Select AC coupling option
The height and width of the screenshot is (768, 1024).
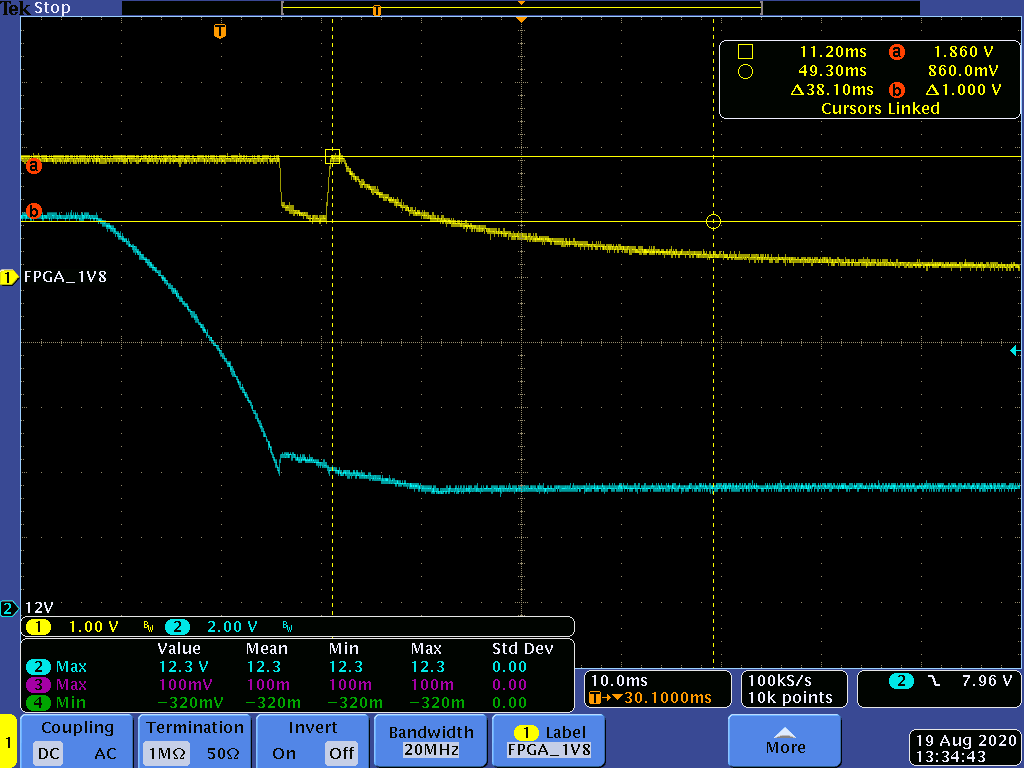pyautogui.click(x=105, y=753)
